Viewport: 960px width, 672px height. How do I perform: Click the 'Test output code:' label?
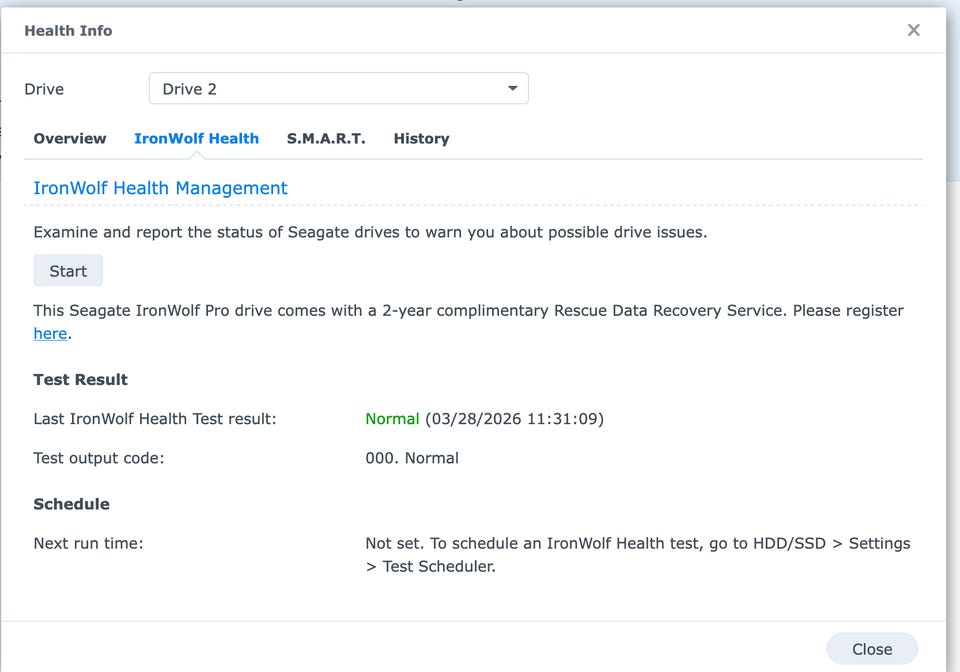99,458
